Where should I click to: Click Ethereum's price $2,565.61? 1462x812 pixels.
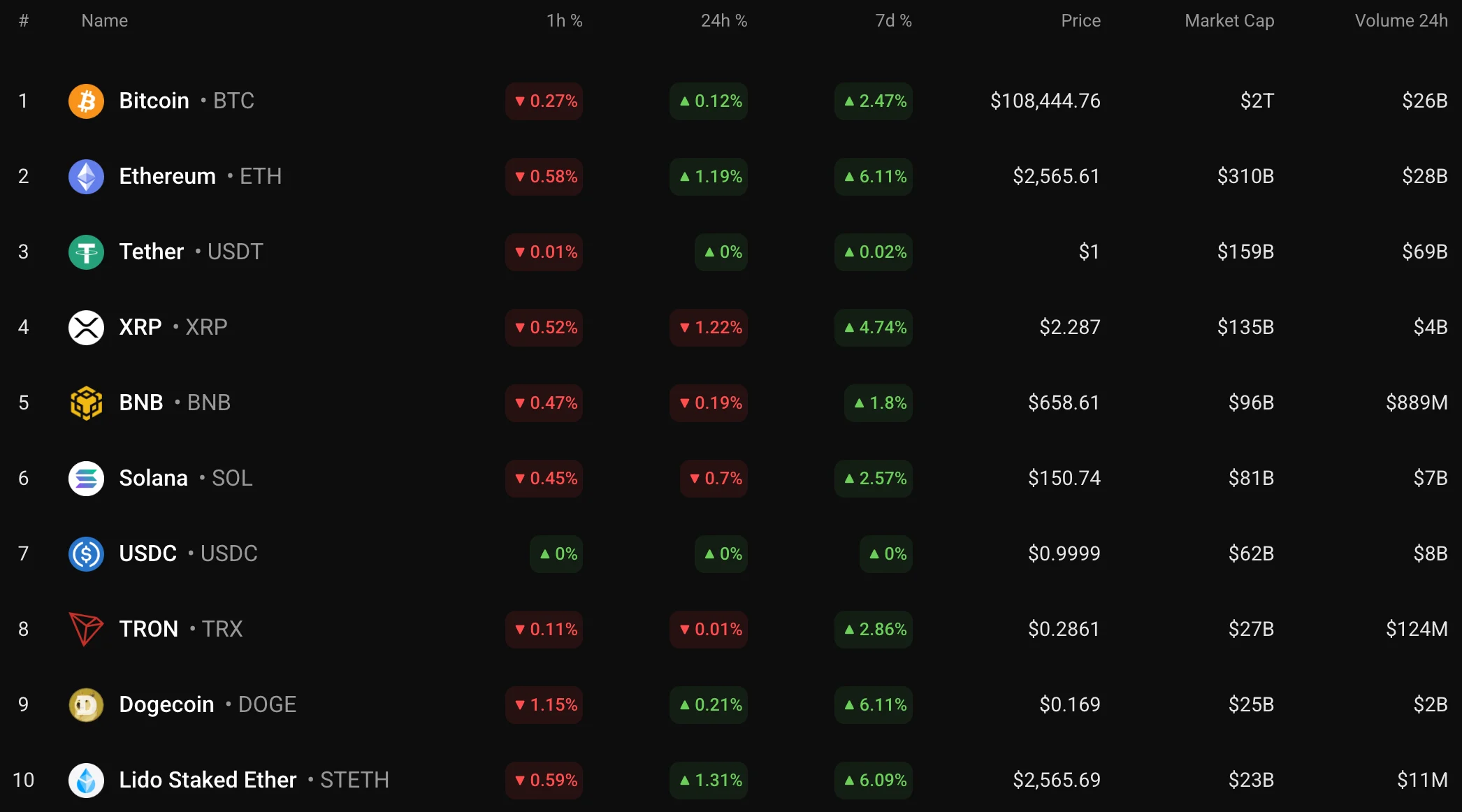1056,177
